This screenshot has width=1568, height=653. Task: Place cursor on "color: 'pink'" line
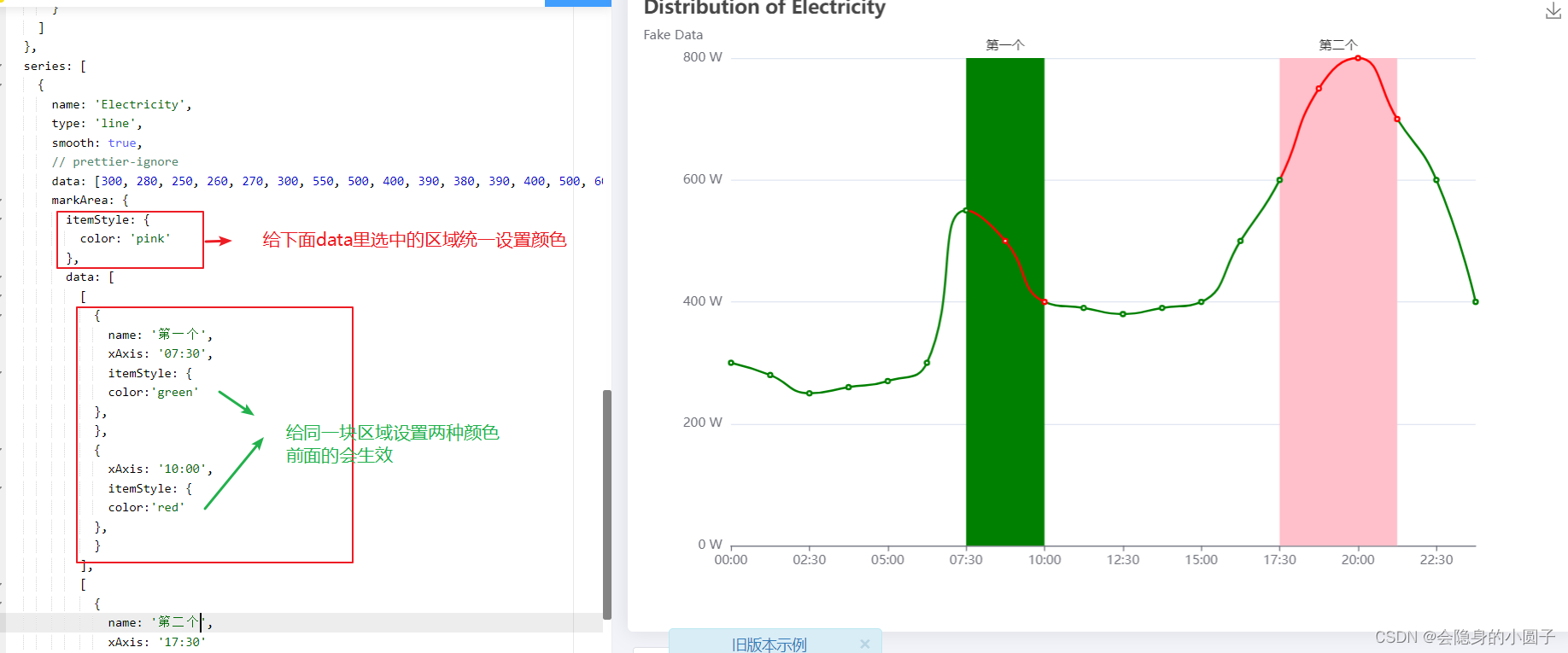click(x=125, y=239)
